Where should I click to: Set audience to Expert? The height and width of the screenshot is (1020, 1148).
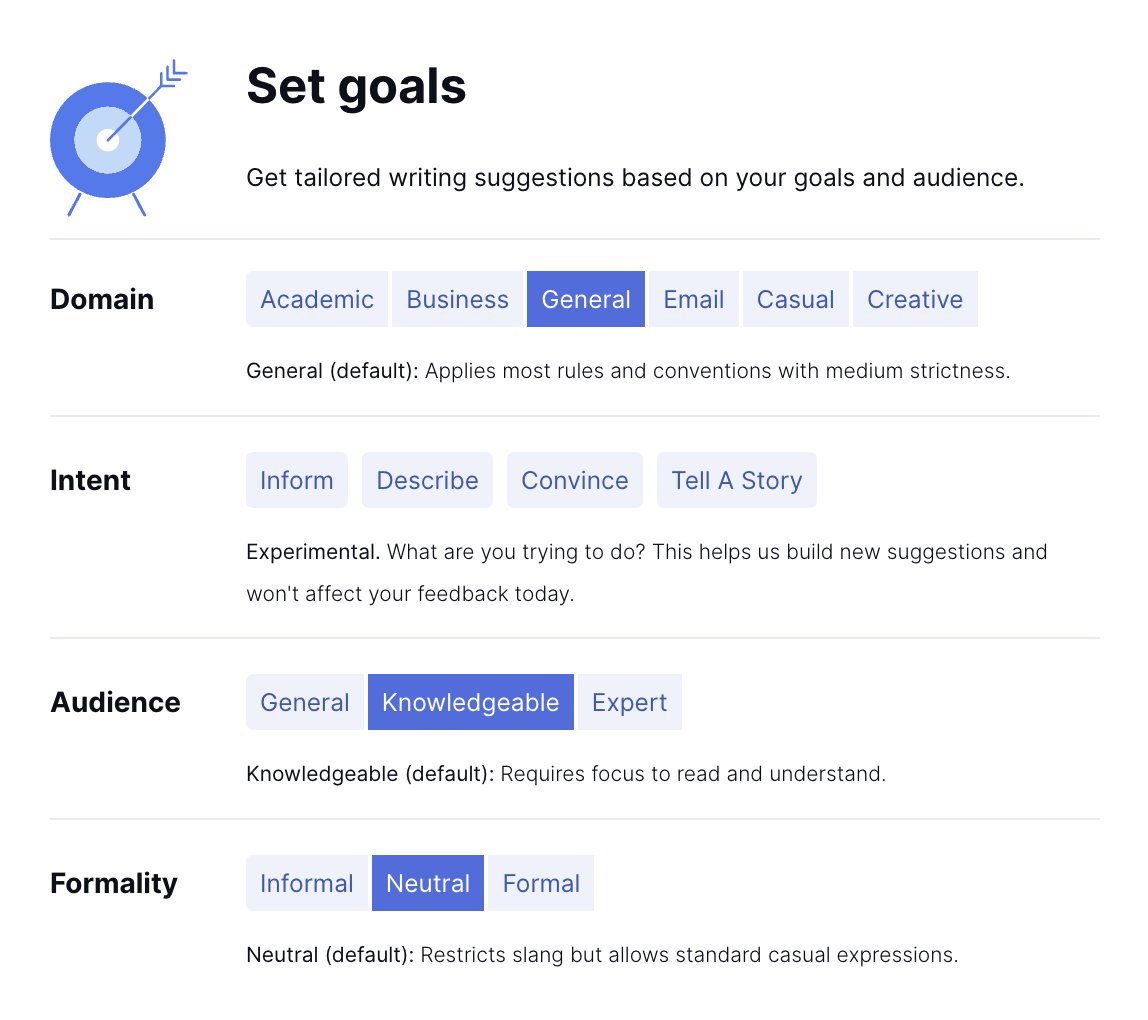point(630,702)
